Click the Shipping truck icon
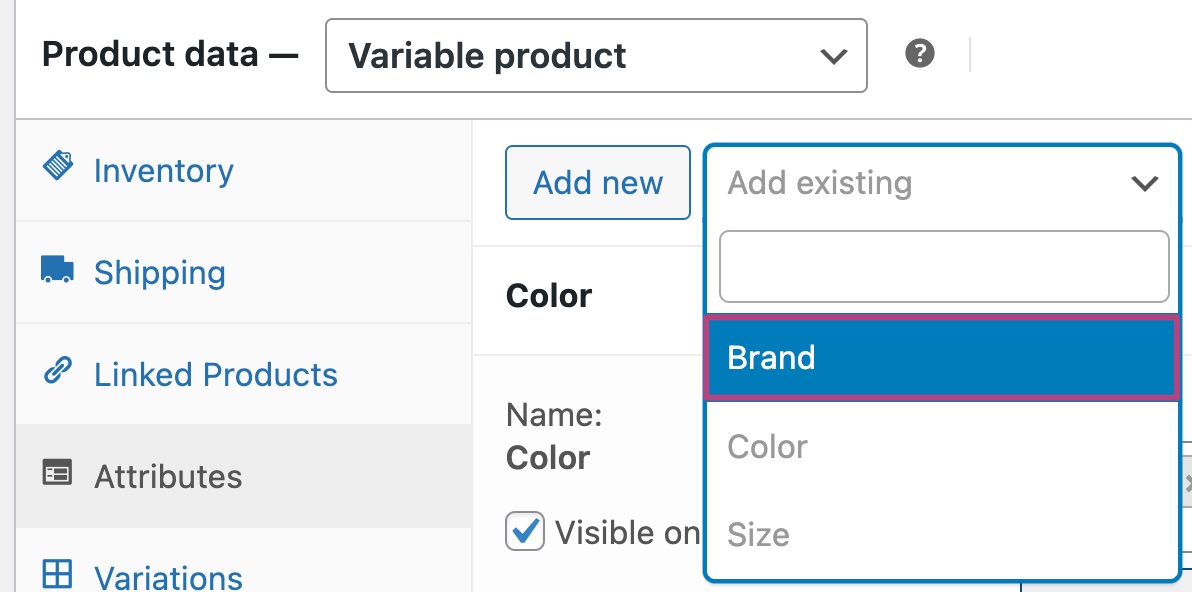The image size is (1192, 592). [x=58, y=270]
